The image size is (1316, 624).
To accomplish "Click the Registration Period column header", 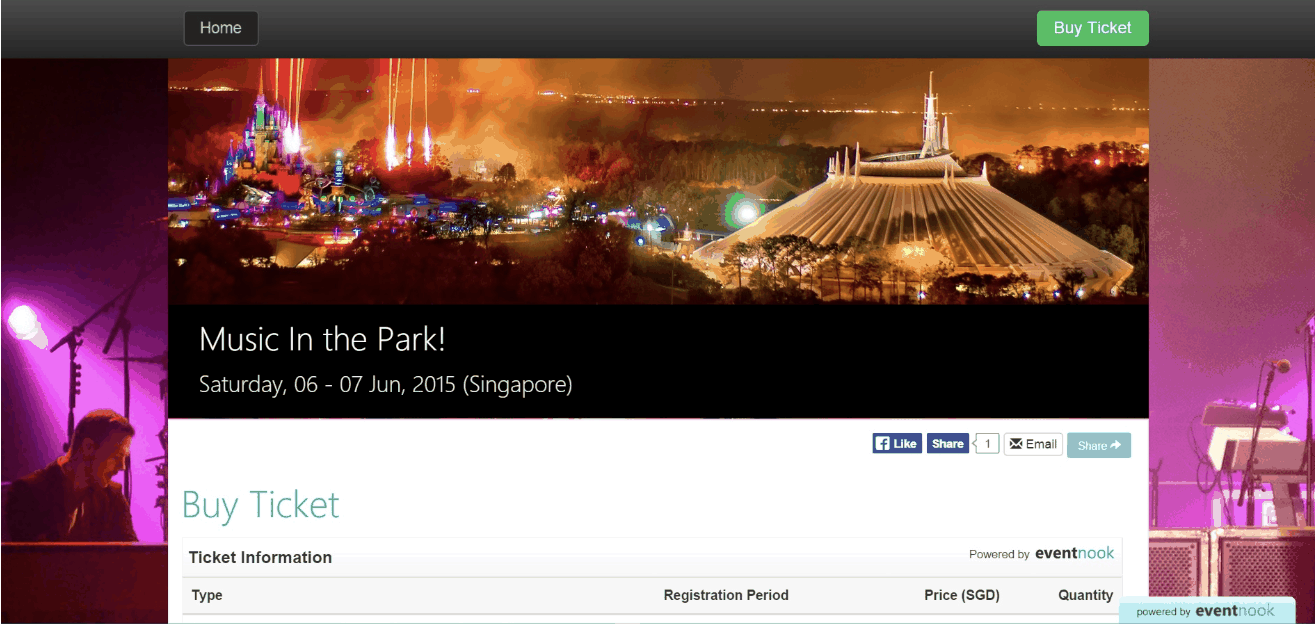I will pyautogui.click(x=726, y=595).
